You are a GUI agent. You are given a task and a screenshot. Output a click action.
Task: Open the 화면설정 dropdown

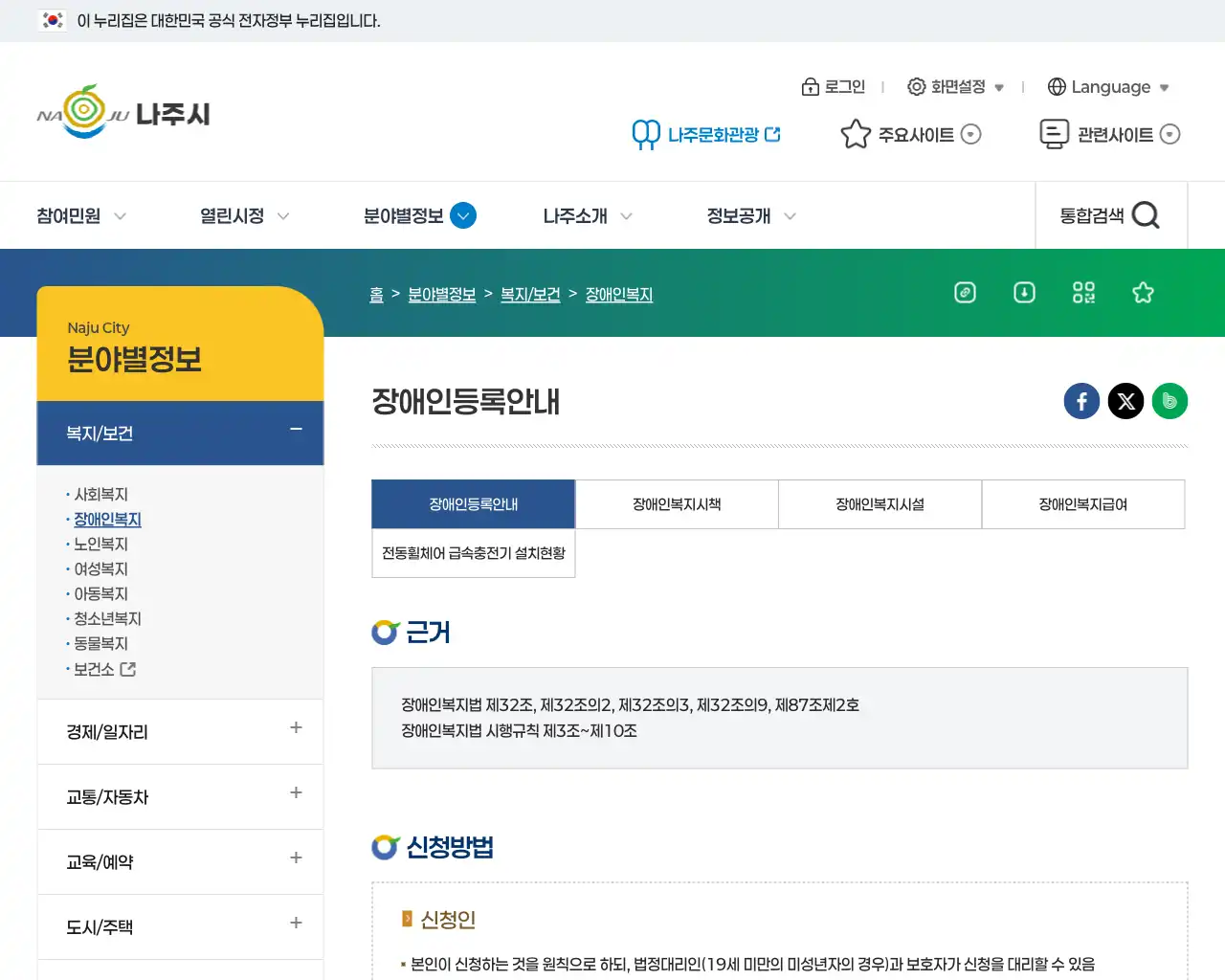[x=955, y=86]
